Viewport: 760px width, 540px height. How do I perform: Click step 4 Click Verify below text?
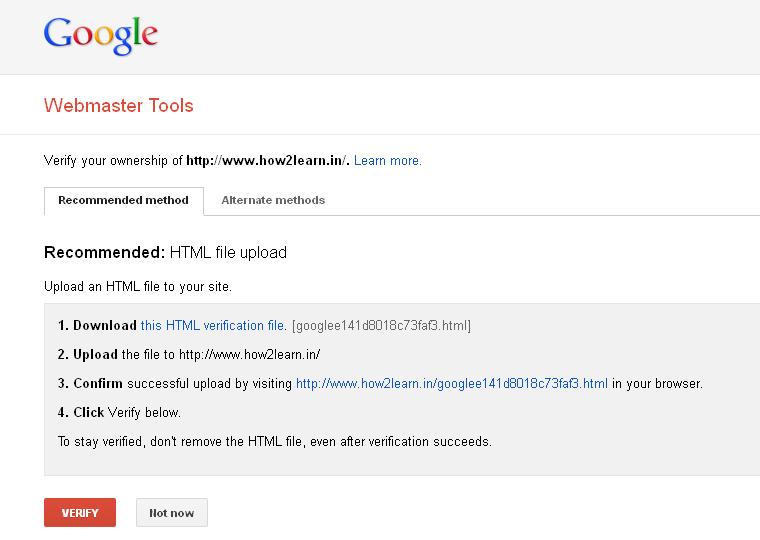pyautogui.click(x=119, y=413)
